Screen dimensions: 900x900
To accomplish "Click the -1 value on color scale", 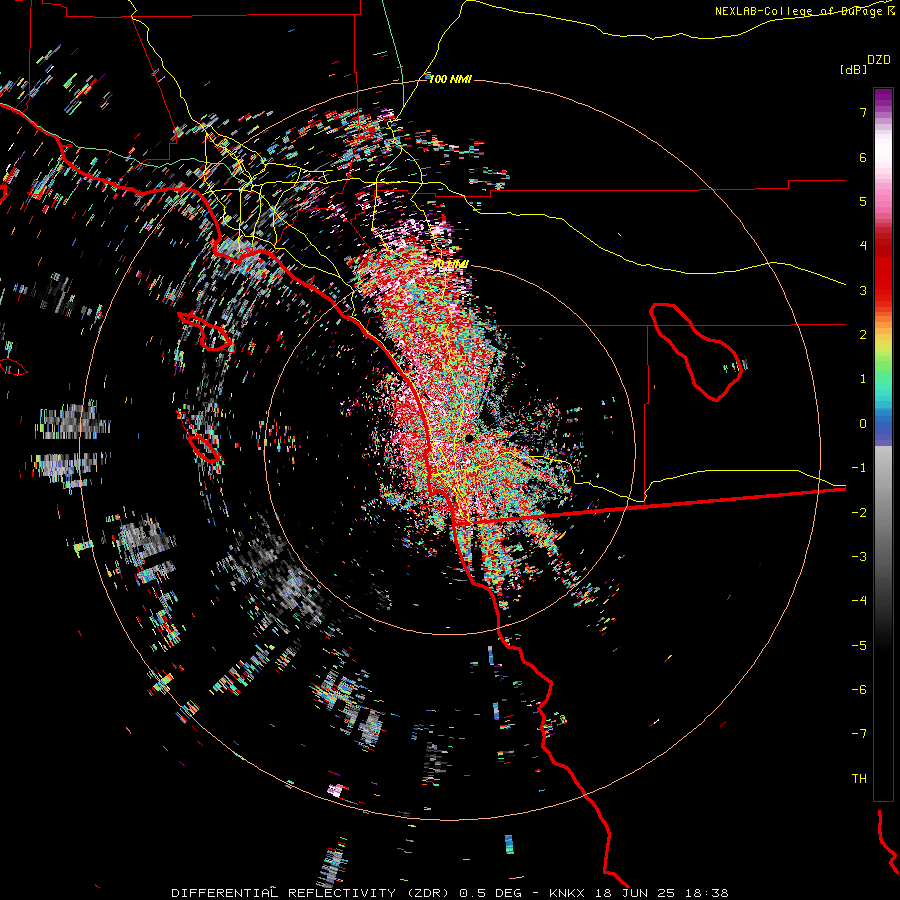I will [x=859, y=468].
